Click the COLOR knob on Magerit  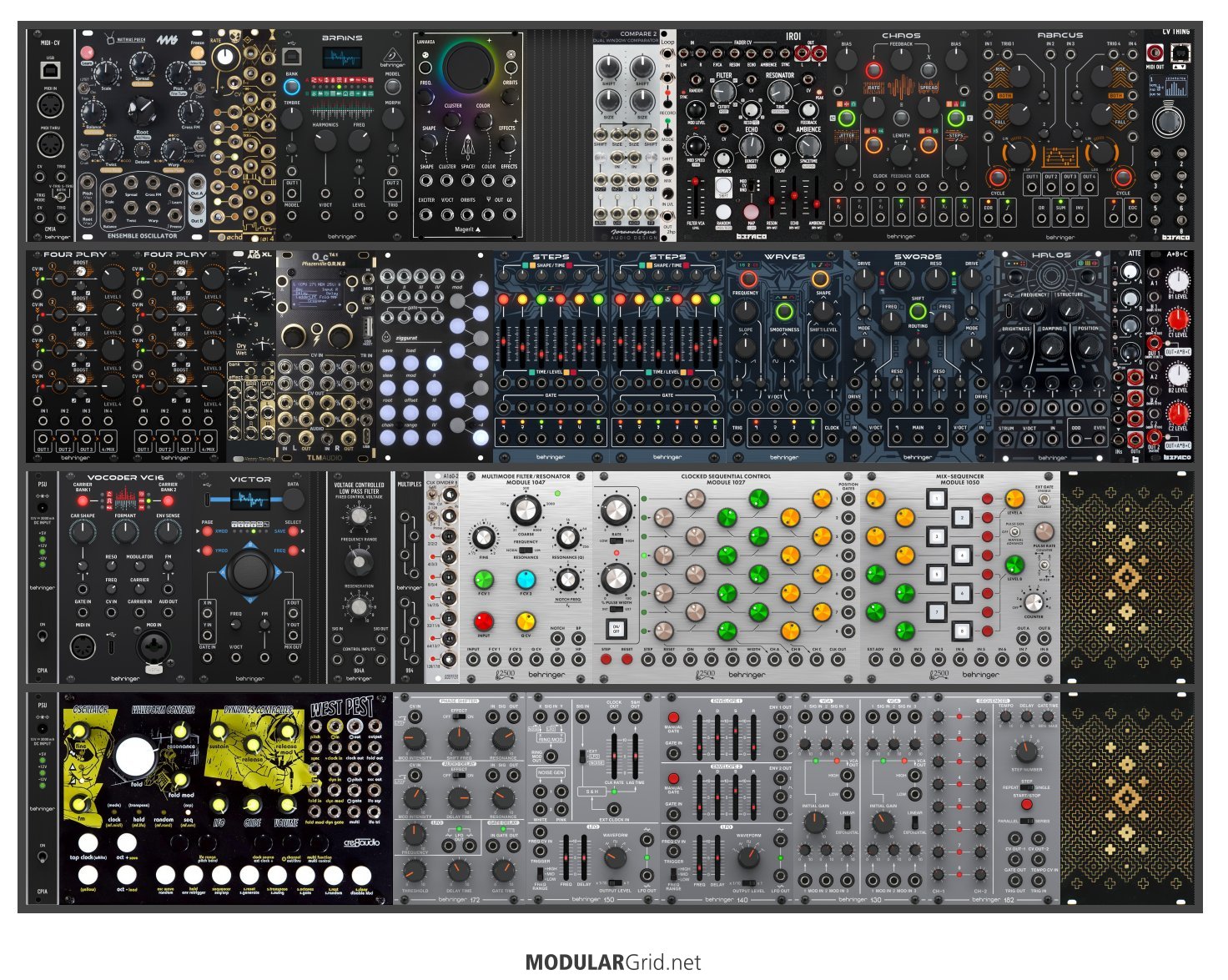coord(483,120)
